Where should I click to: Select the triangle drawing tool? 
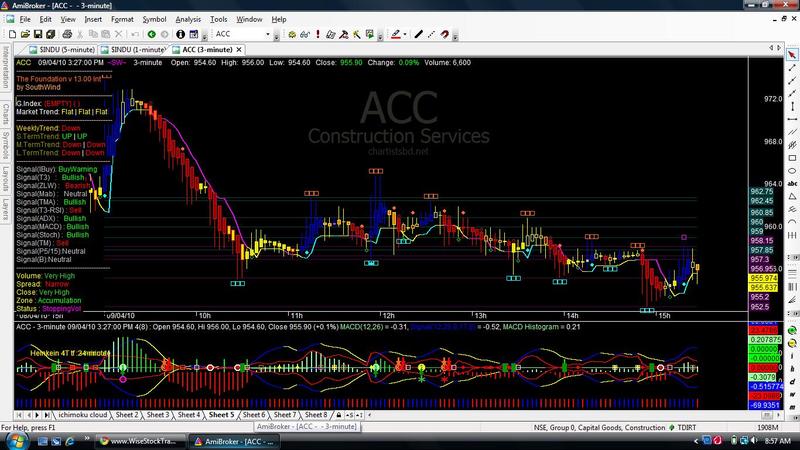(x=792, y=196)
